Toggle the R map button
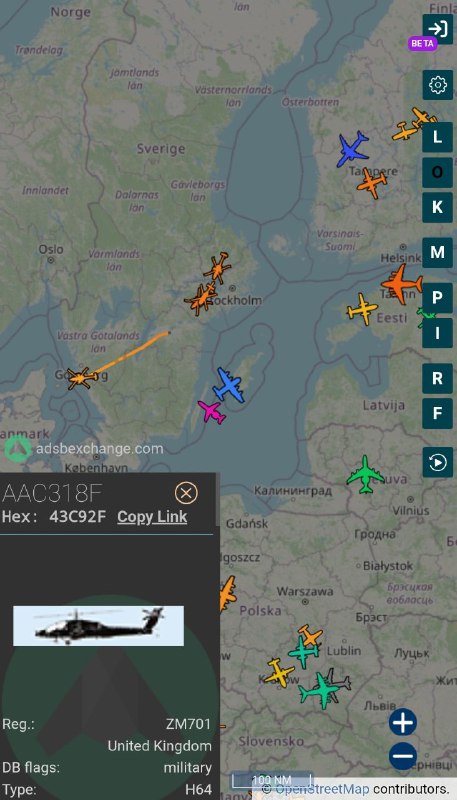 438,379
